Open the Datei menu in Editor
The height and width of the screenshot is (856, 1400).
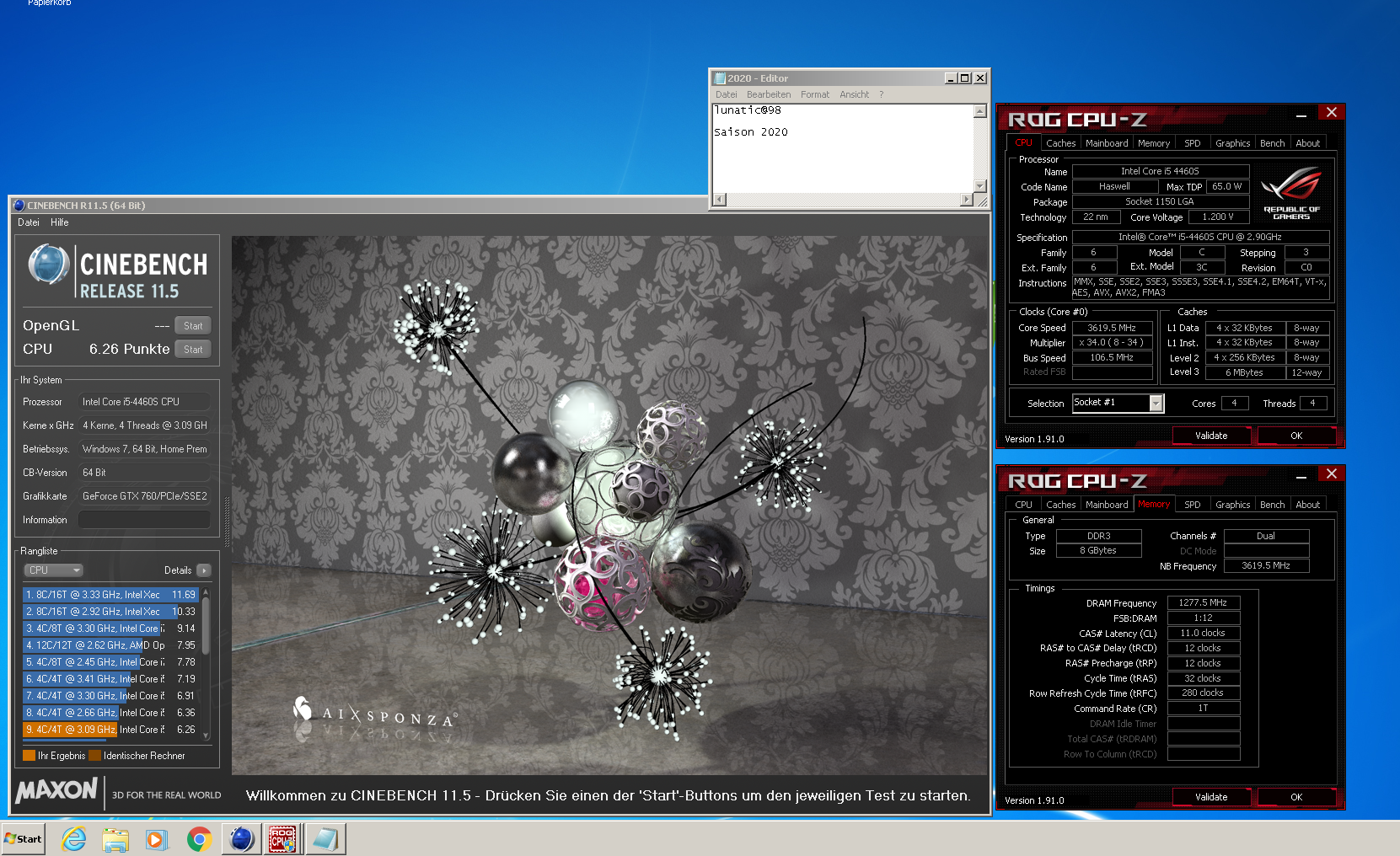pos(727,94)
